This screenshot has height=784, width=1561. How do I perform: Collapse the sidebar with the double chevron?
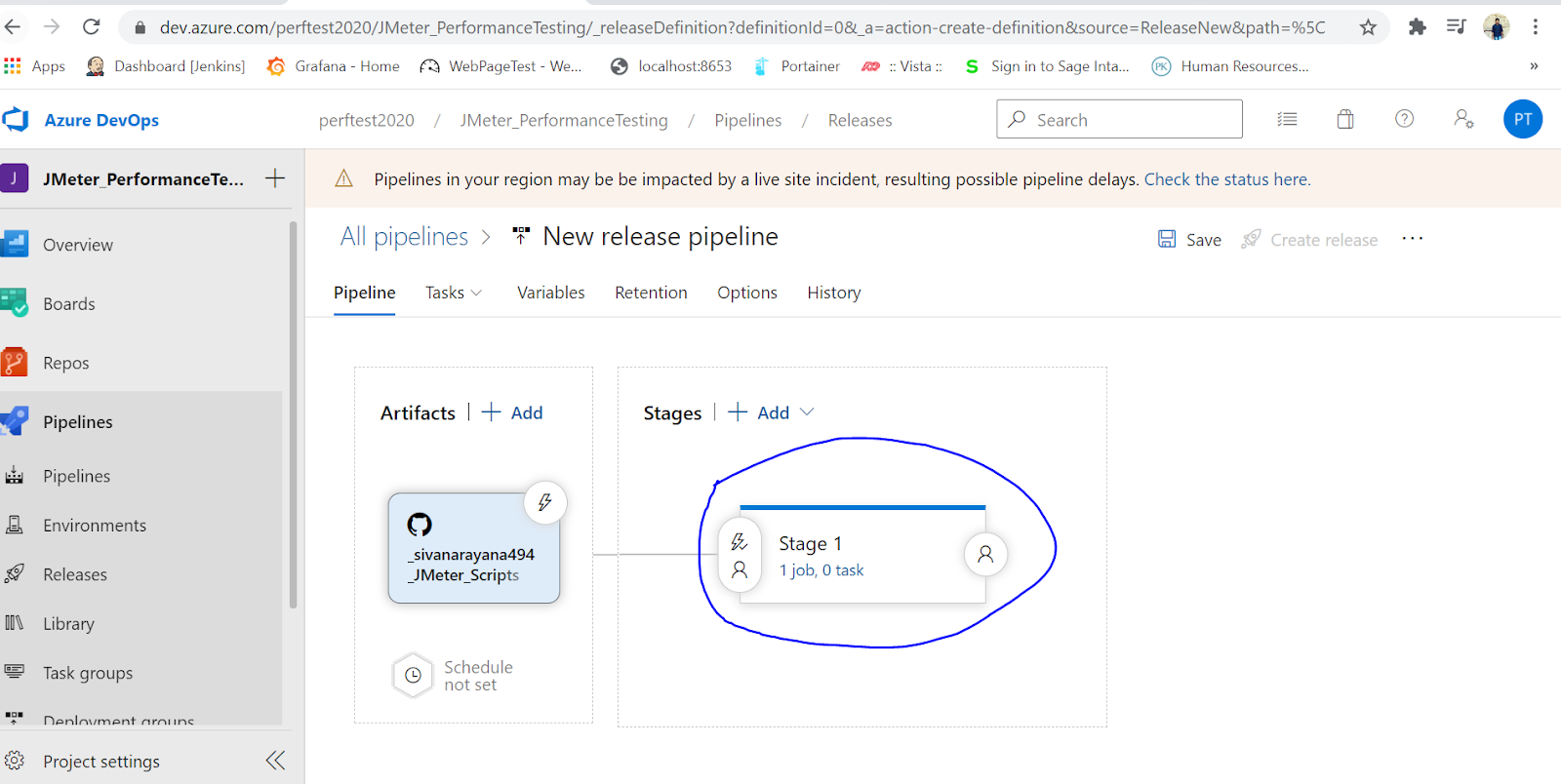tap(276, 761)
